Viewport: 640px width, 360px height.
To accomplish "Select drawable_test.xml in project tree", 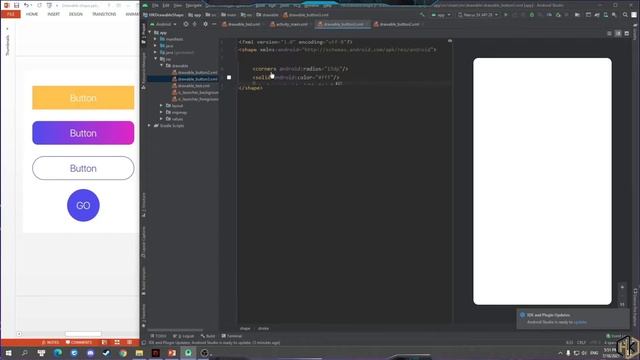I will tap(191, 86).
